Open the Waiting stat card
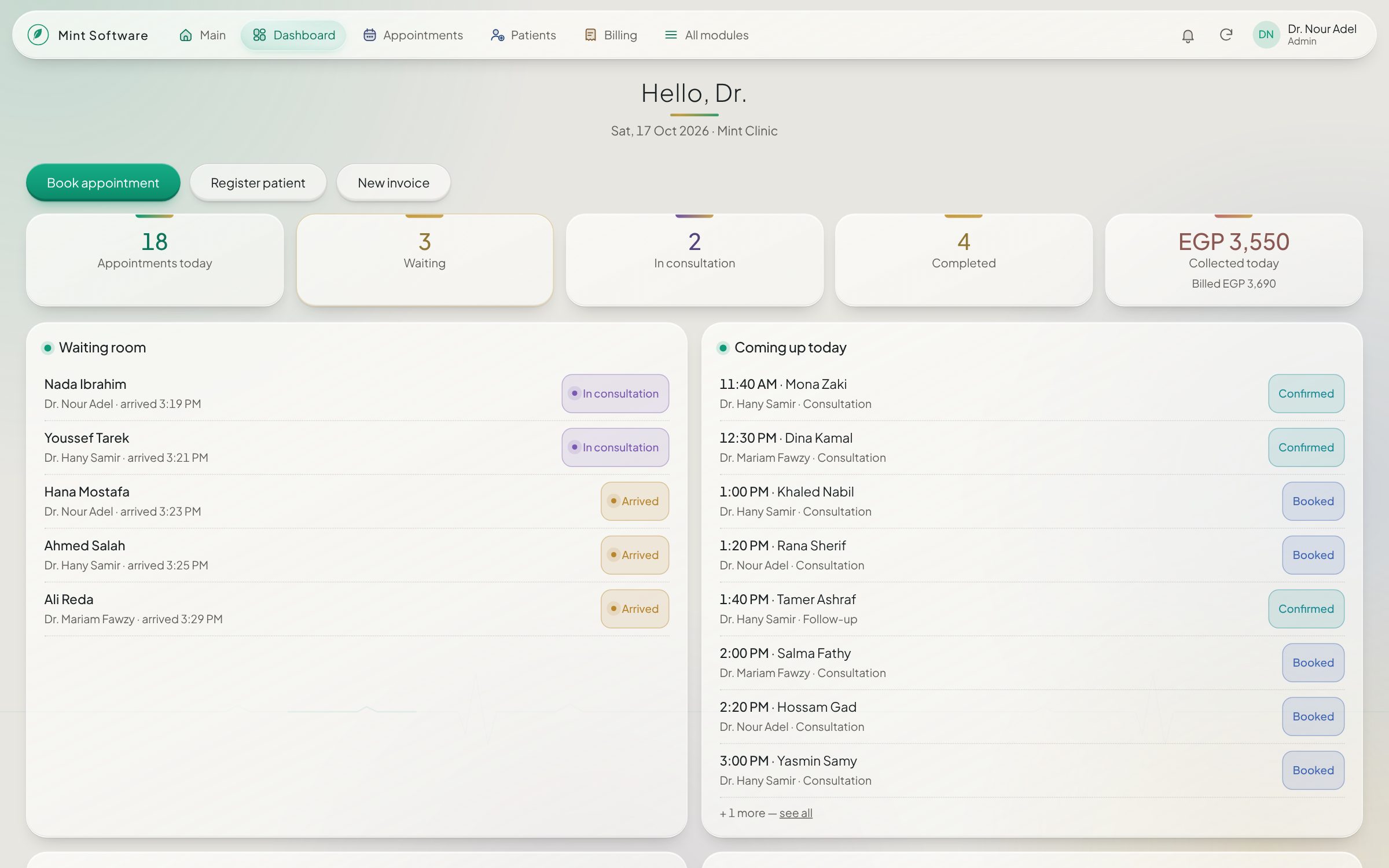Image resolution: width=1389 pixels, height=868 pixels. pos(424,260)
